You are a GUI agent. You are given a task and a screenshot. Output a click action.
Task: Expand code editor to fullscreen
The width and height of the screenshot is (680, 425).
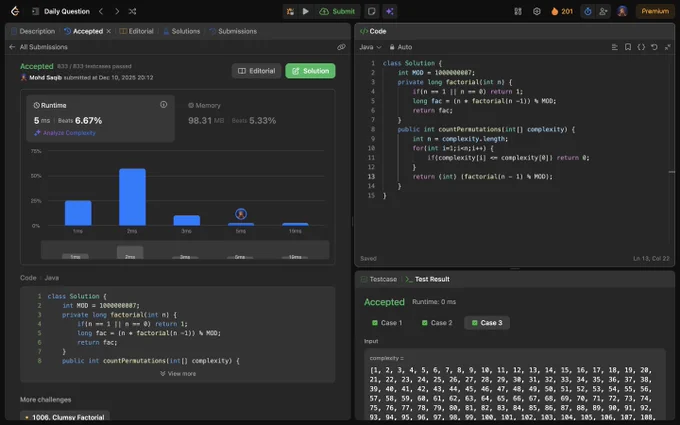tap(667, 47)
